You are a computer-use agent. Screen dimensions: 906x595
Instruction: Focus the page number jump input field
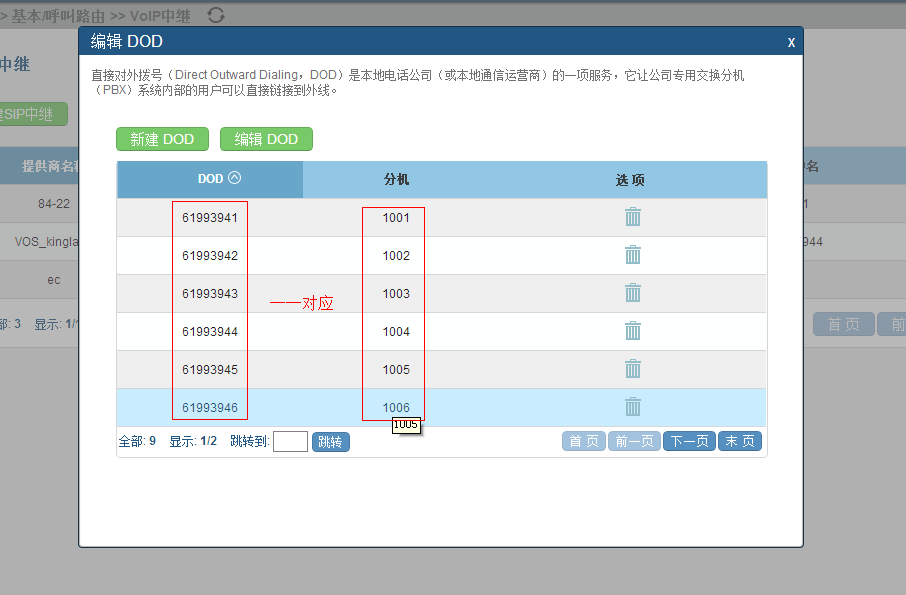[290, 442]
